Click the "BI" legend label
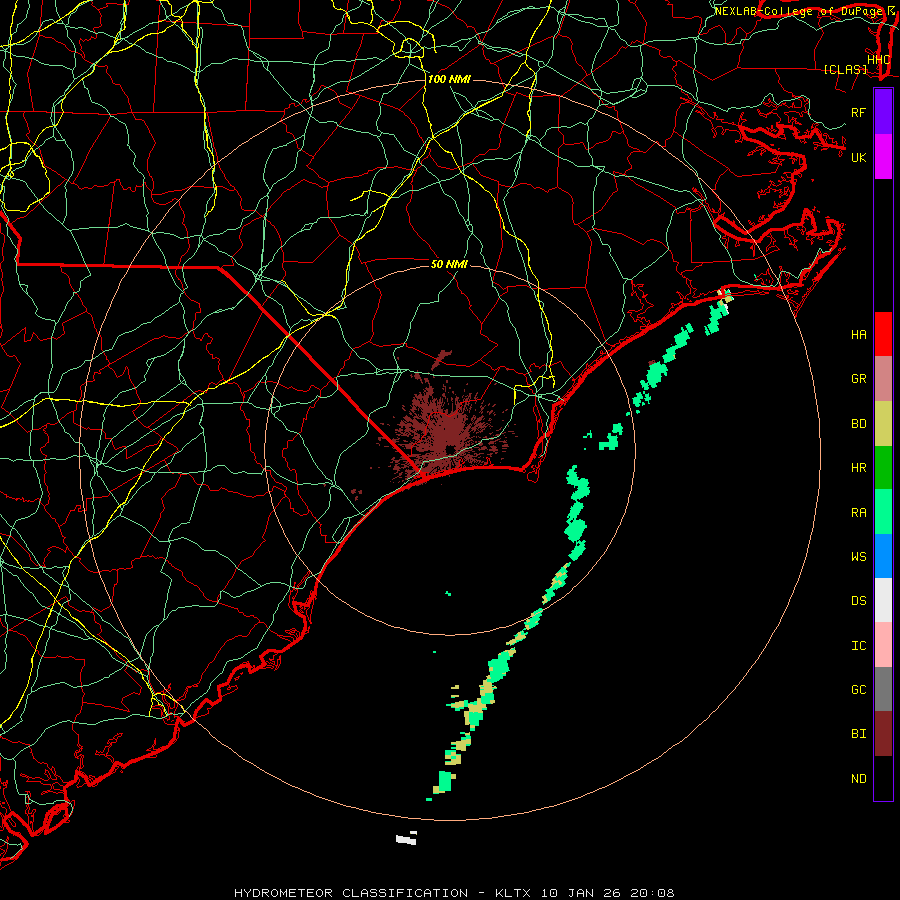 858,734
